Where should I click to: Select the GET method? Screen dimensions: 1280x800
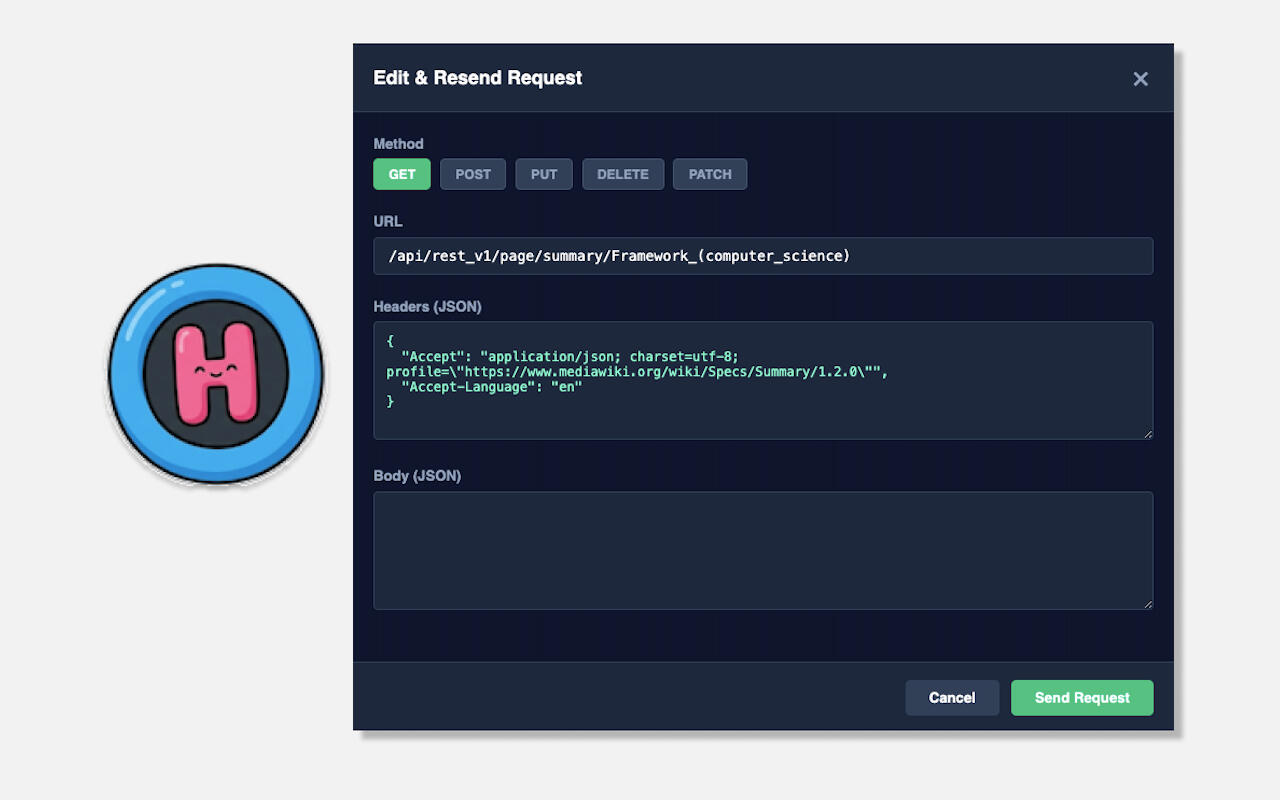[x=402, y=174]
